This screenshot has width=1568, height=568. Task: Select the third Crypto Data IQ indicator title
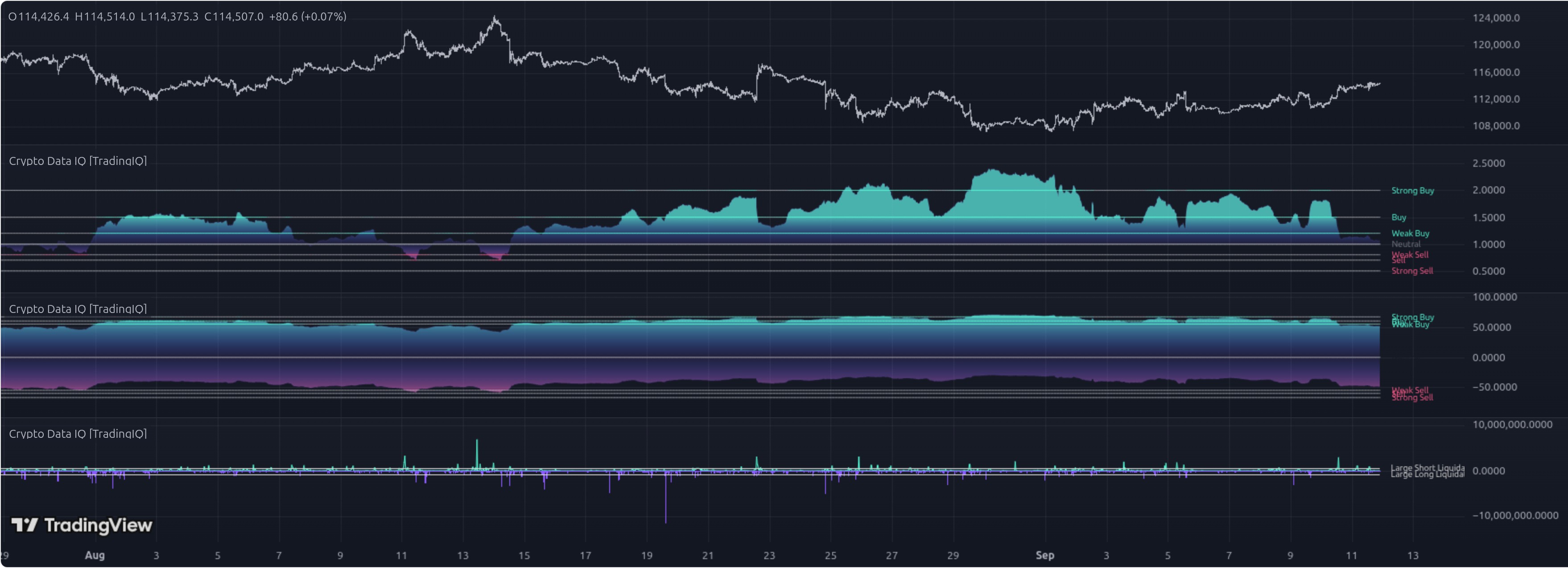click(x=77, y=433)
